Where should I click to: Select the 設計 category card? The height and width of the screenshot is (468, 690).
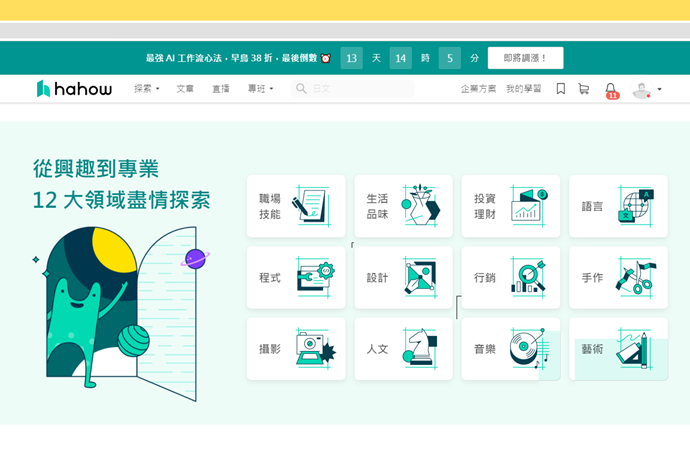click(x=403, y=277)
